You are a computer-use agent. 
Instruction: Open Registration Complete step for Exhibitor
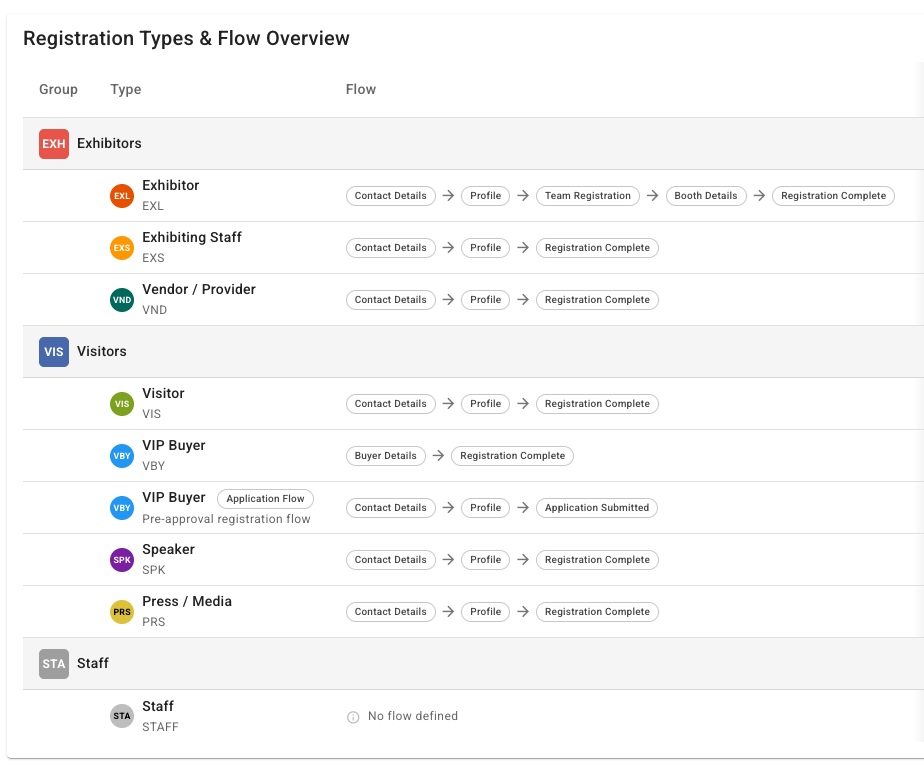pos(833,196)
